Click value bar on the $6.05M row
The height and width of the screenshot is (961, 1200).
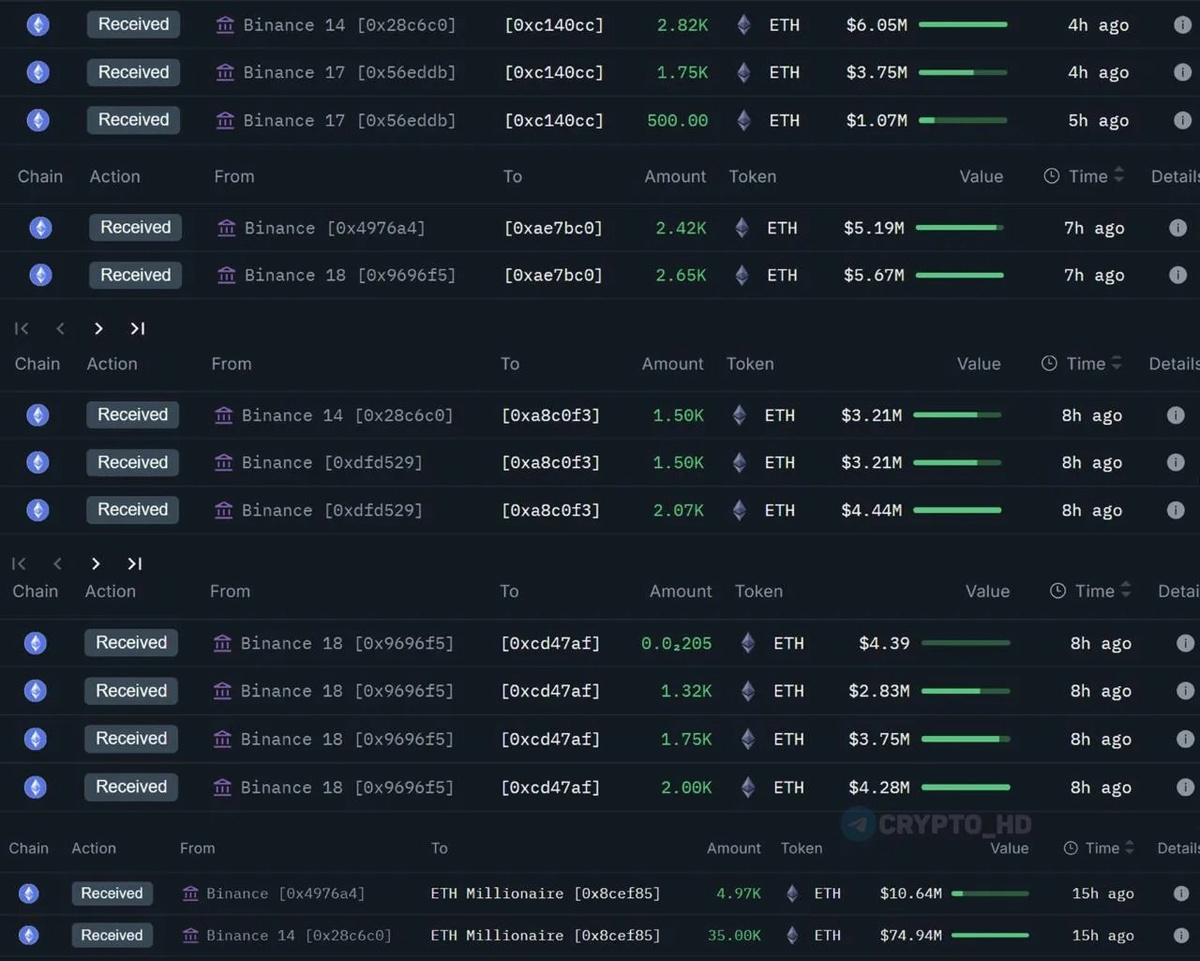point(963,24)
